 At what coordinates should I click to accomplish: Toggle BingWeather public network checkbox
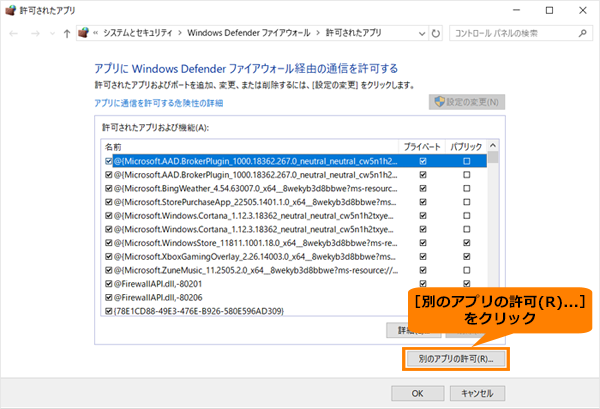(466, 189)
